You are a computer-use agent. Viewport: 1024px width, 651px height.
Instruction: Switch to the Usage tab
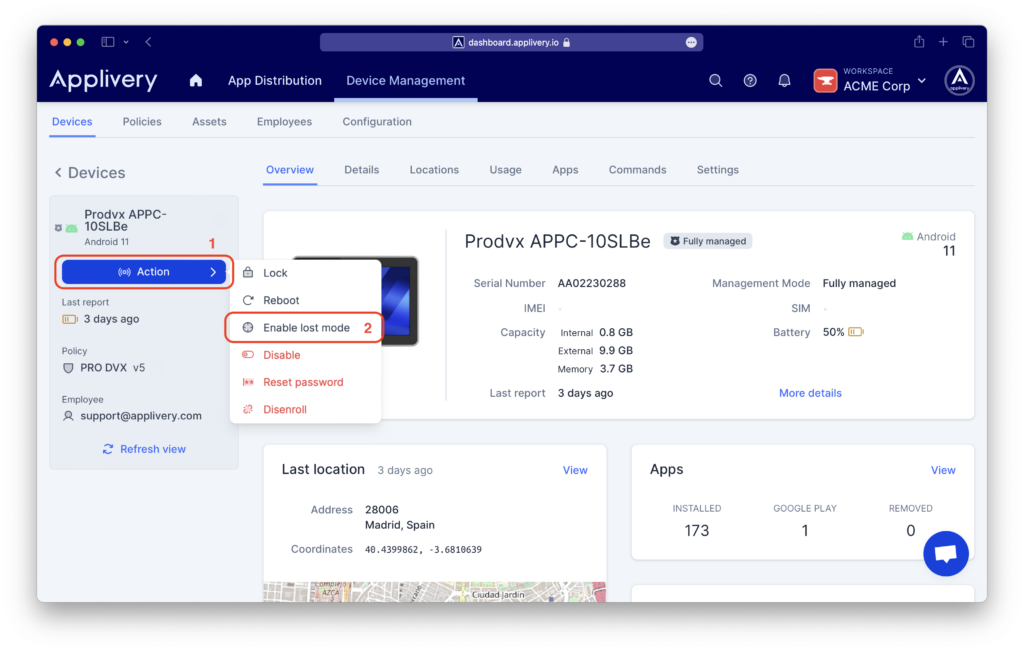coord(505,170)
